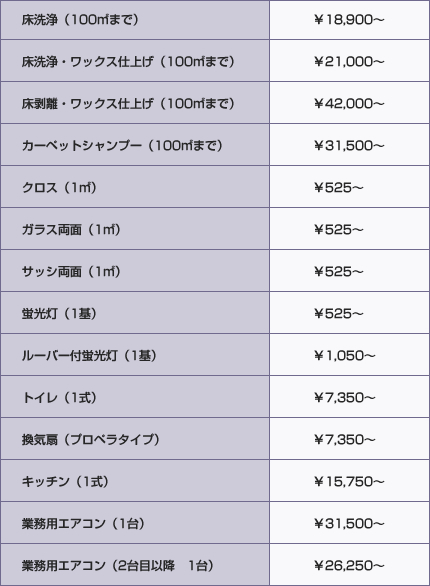Click the ガラス両面（1㎡）service label

pyautogui.click(x=71, y=229)
